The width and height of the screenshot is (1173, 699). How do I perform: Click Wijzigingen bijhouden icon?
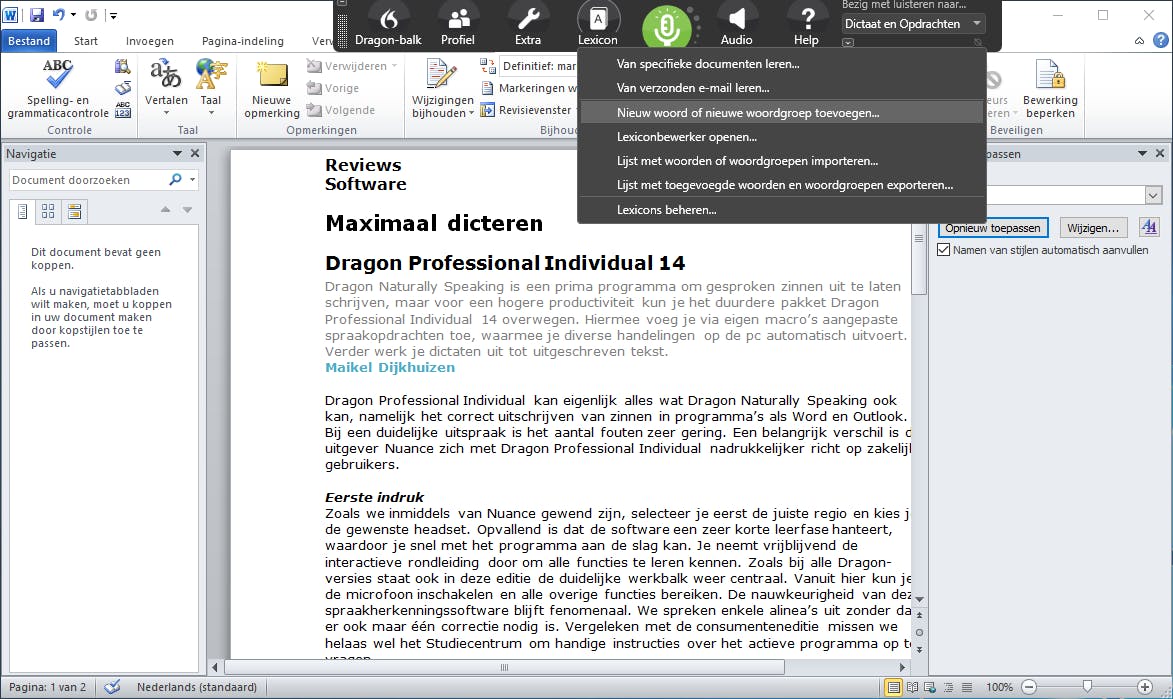(x=441, y=75)
